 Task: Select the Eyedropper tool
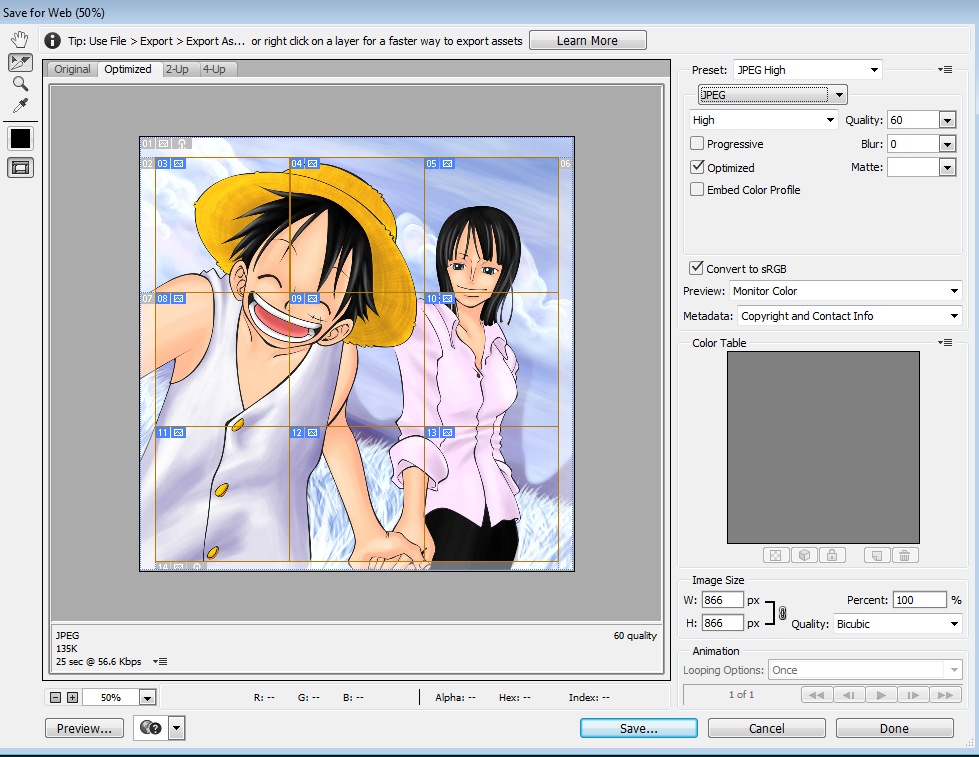(20, 106)
